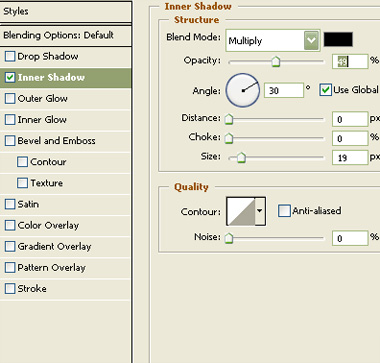Select the Gradient Overlay style row
Image resolution: width=380 pixels, height=363 pixels.
(x=66, y=246)
